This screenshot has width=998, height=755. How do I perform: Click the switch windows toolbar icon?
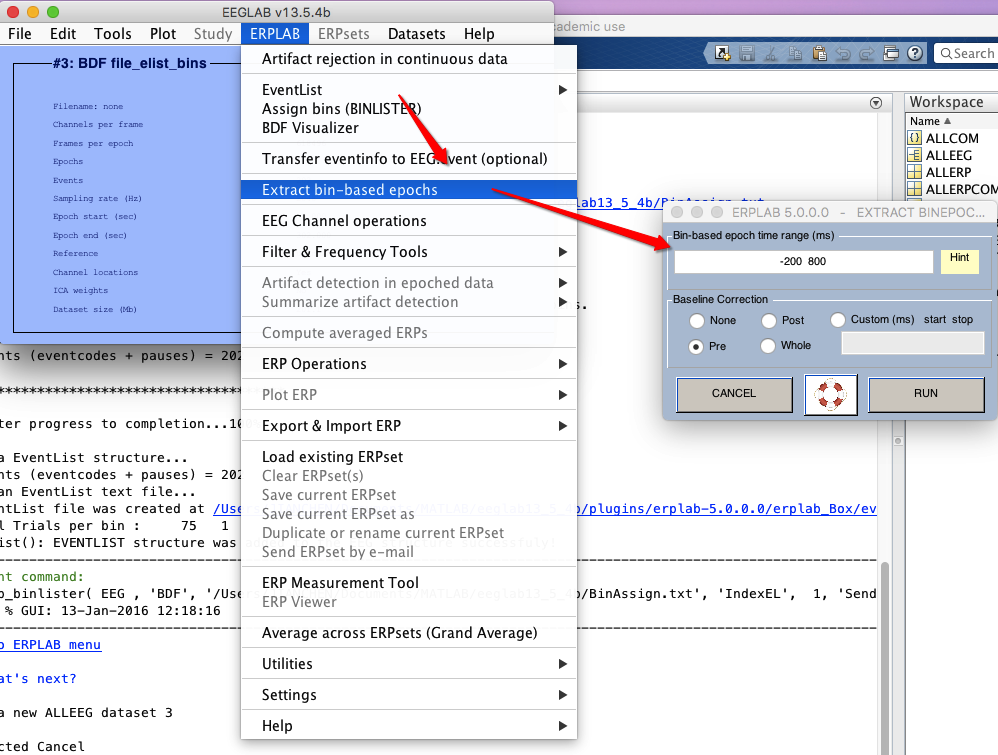(891, 53)
